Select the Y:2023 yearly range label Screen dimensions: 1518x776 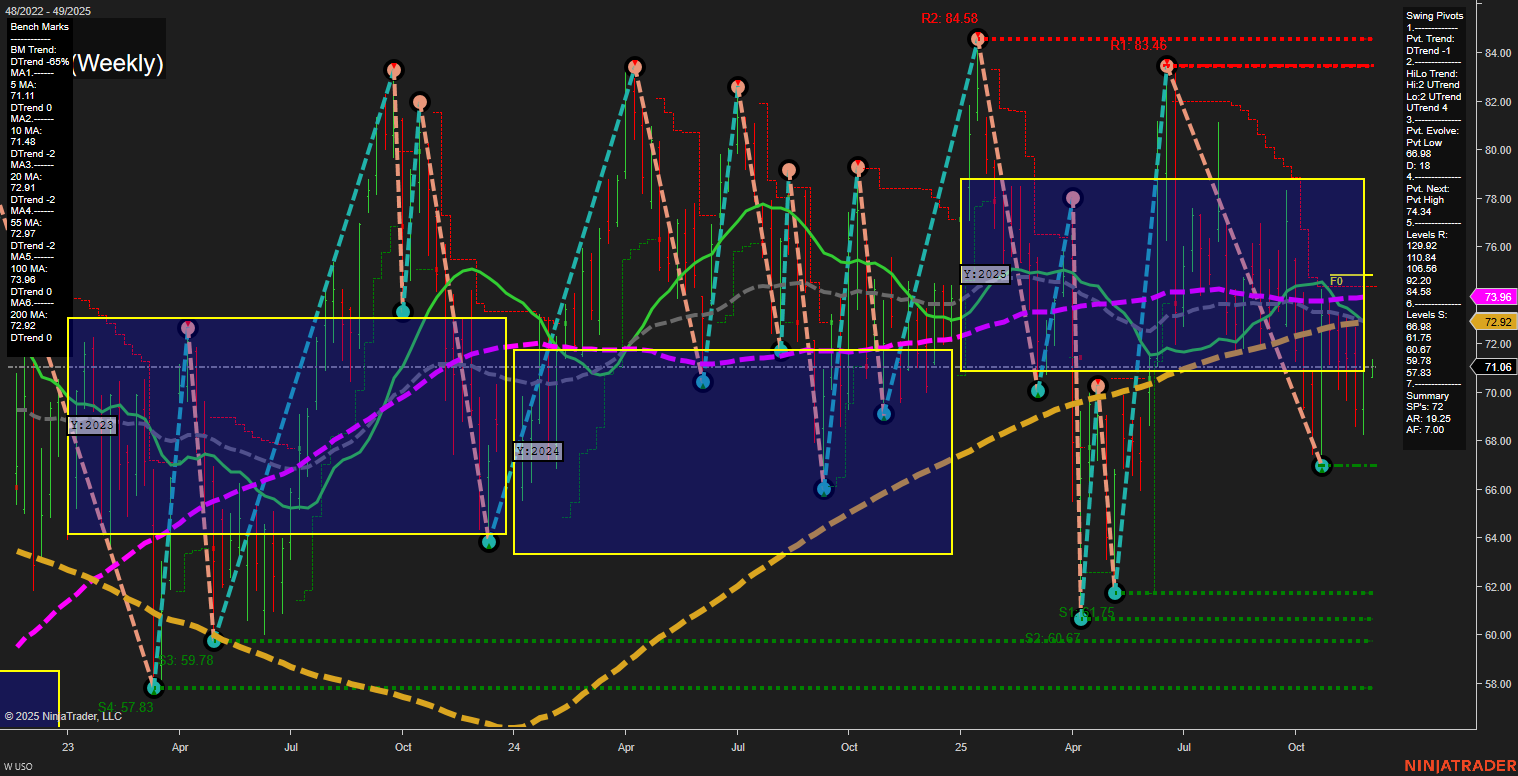[93, 426]
